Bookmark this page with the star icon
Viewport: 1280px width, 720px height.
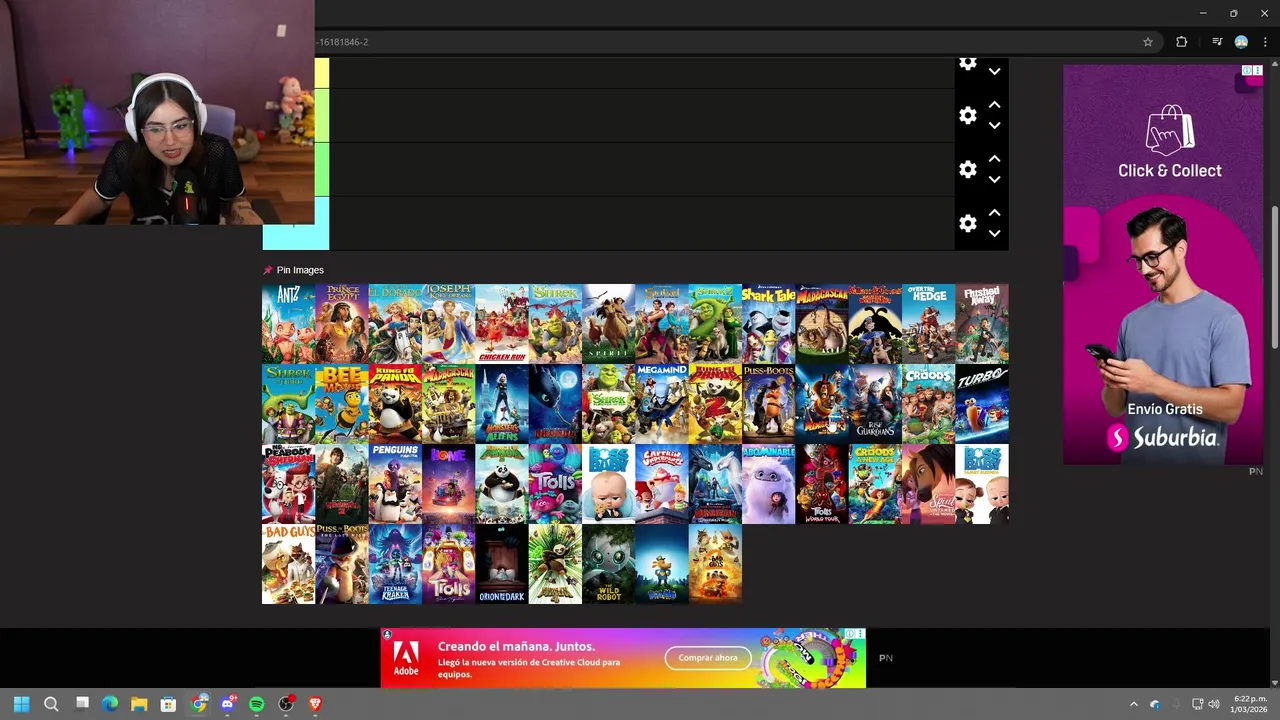(x=1148, y=42)
